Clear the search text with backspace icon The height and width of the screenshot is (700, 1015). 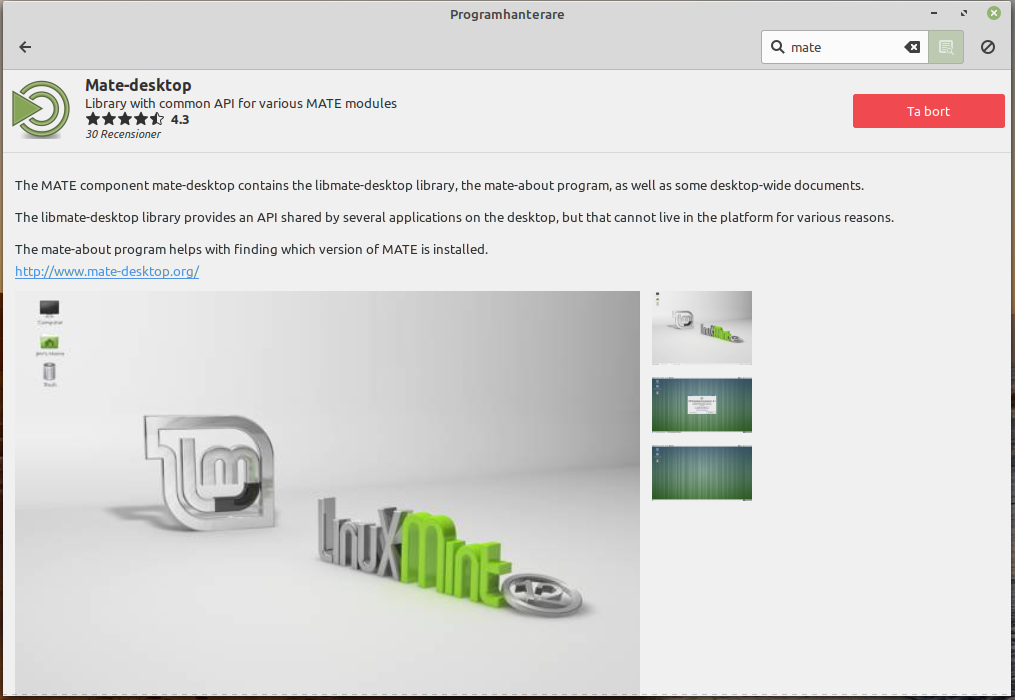coord(912,47)
